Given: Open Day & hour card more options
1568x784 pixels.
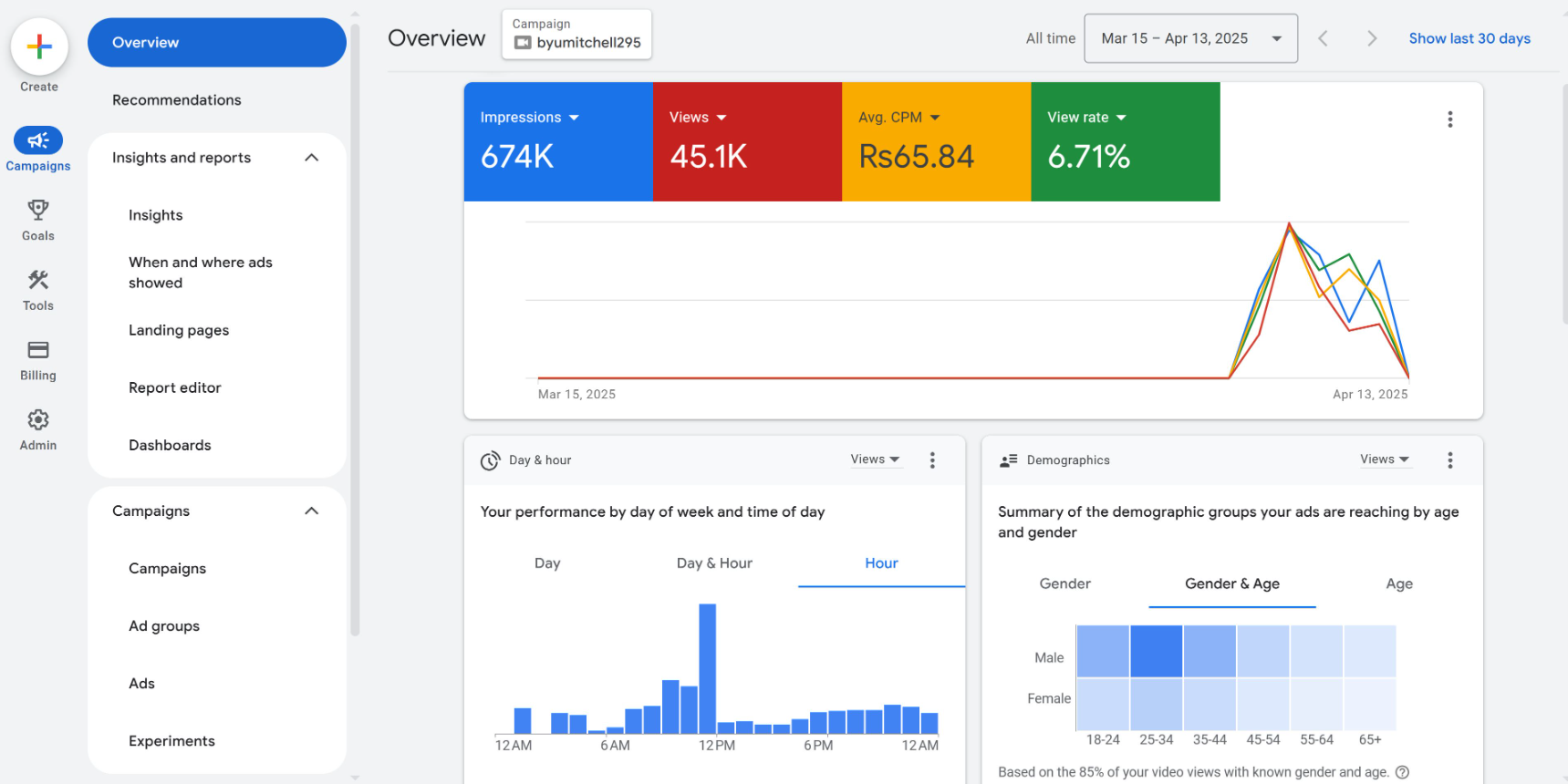Looking at the screenshot, I should (x=931, y=460).
